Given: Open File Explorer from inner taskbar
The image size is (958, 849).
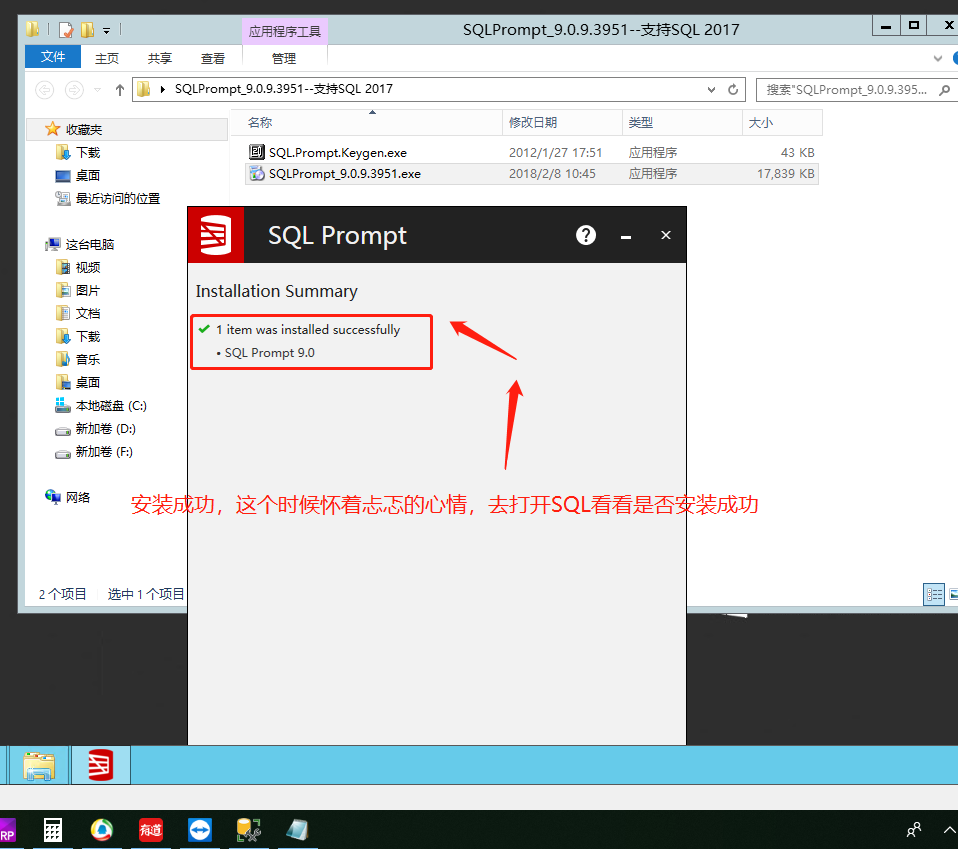Looking at the screenshot, I should [x=39, y=765].
